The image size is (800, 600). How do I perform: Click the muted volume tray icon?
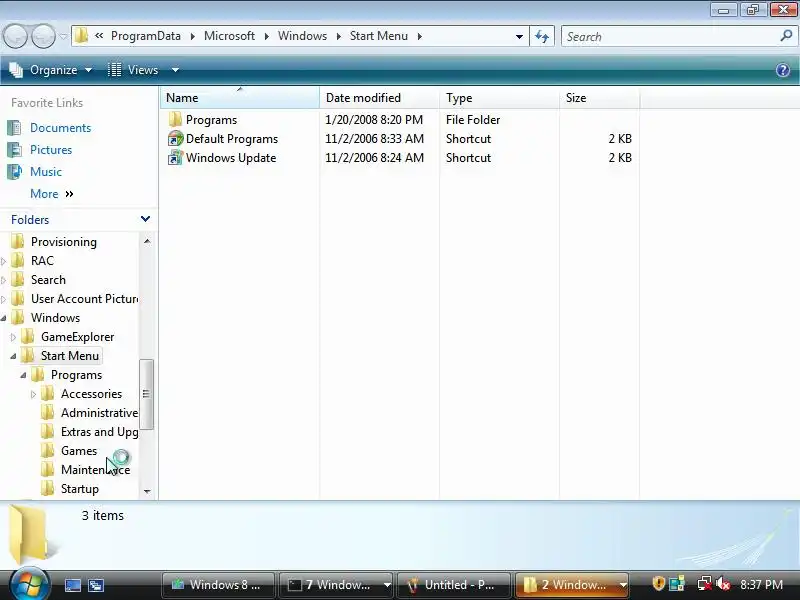pyautogui.click(x=722, y=584)
